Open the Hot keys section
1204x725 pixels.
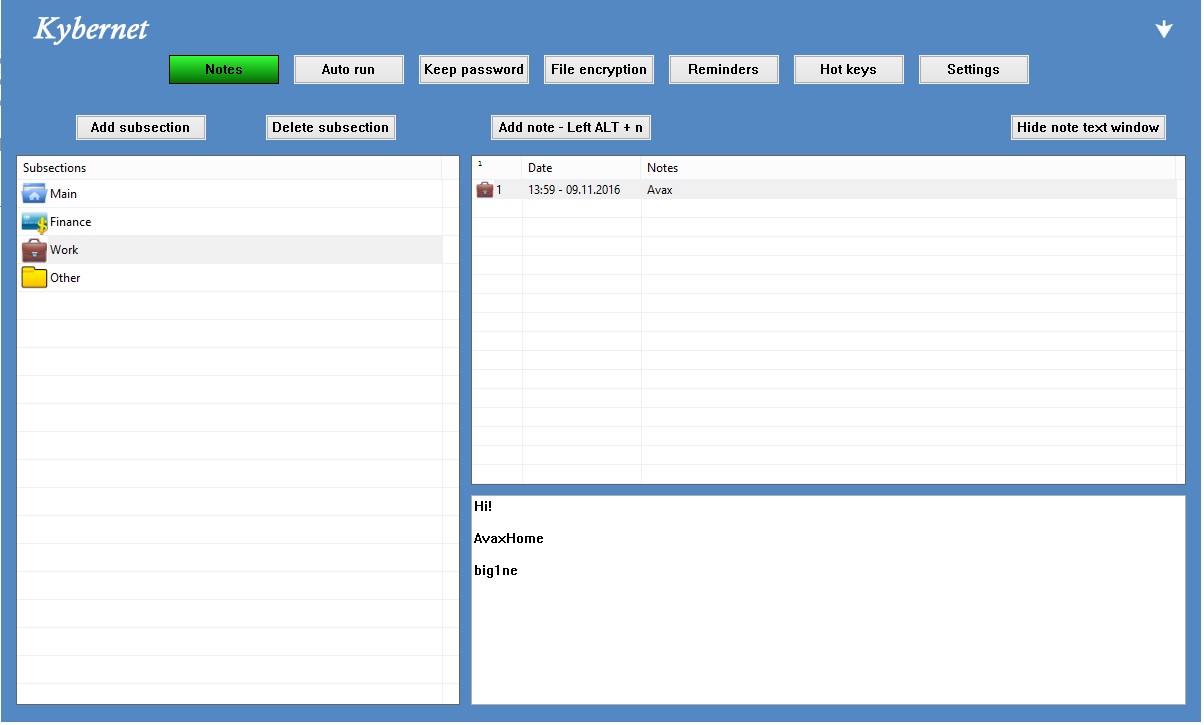848,70
